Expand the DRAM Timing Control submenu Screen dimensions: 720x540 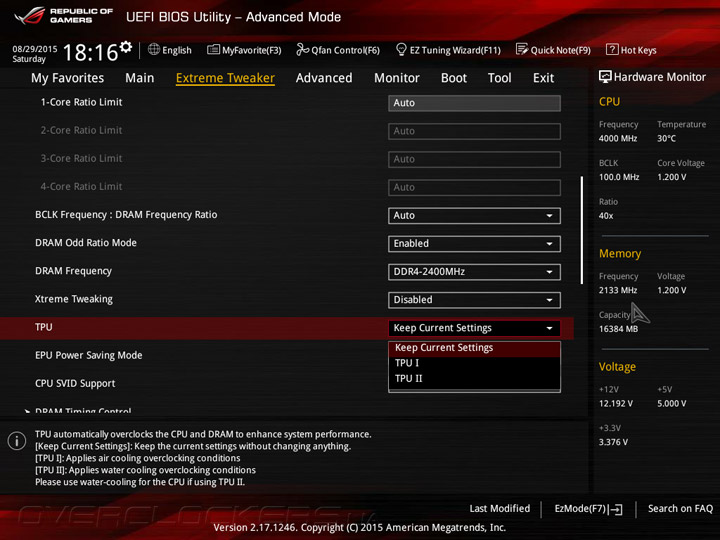pyautogui.click(x=83, y=410)
